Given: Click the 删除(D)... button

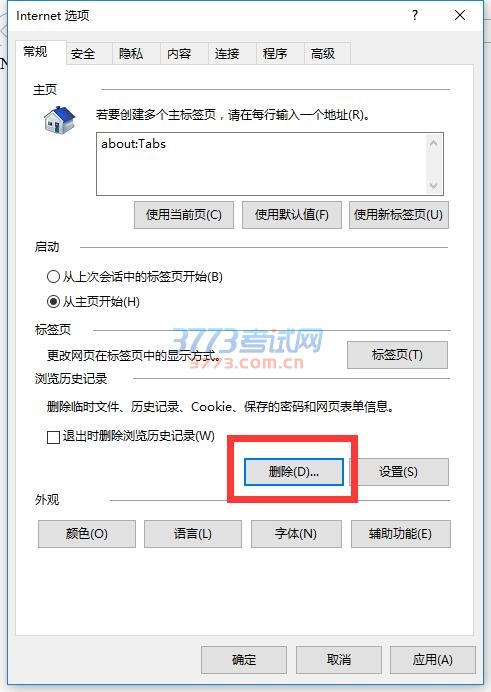Looking at the screenshot, I should coord(294,472).
